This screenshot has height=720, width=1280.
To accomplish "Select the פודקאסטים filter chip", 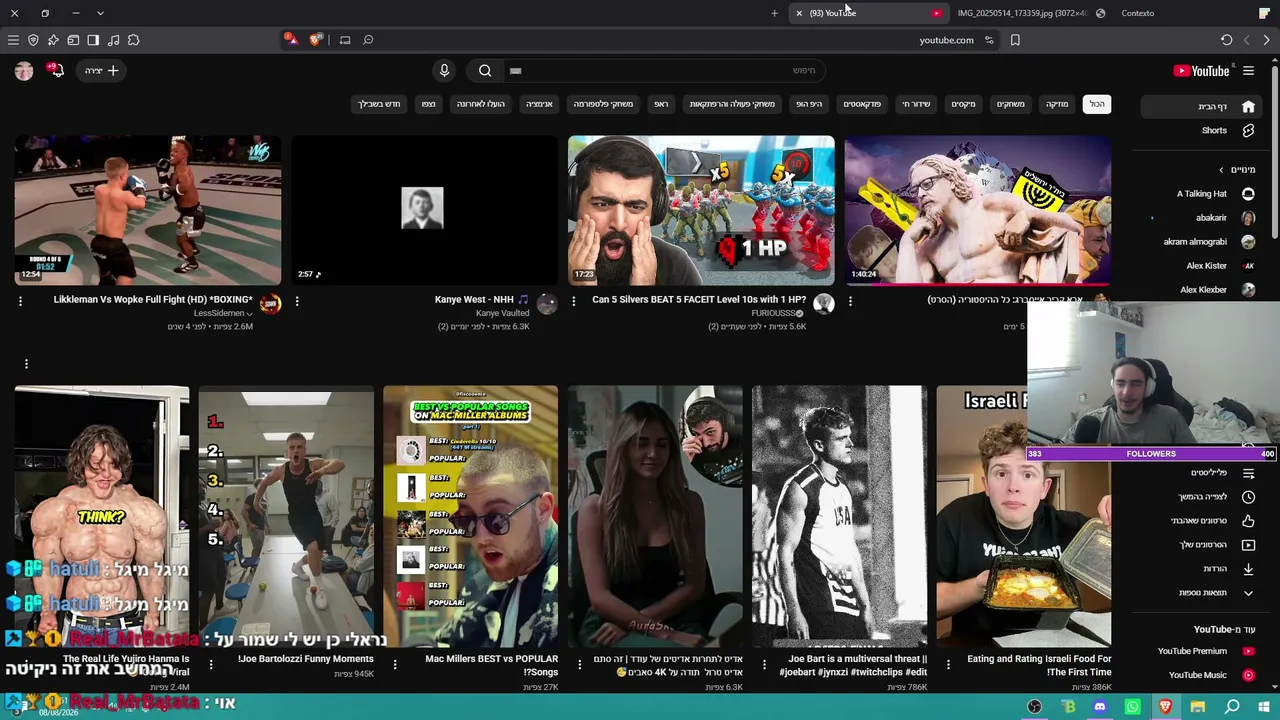I will [862, 104].
